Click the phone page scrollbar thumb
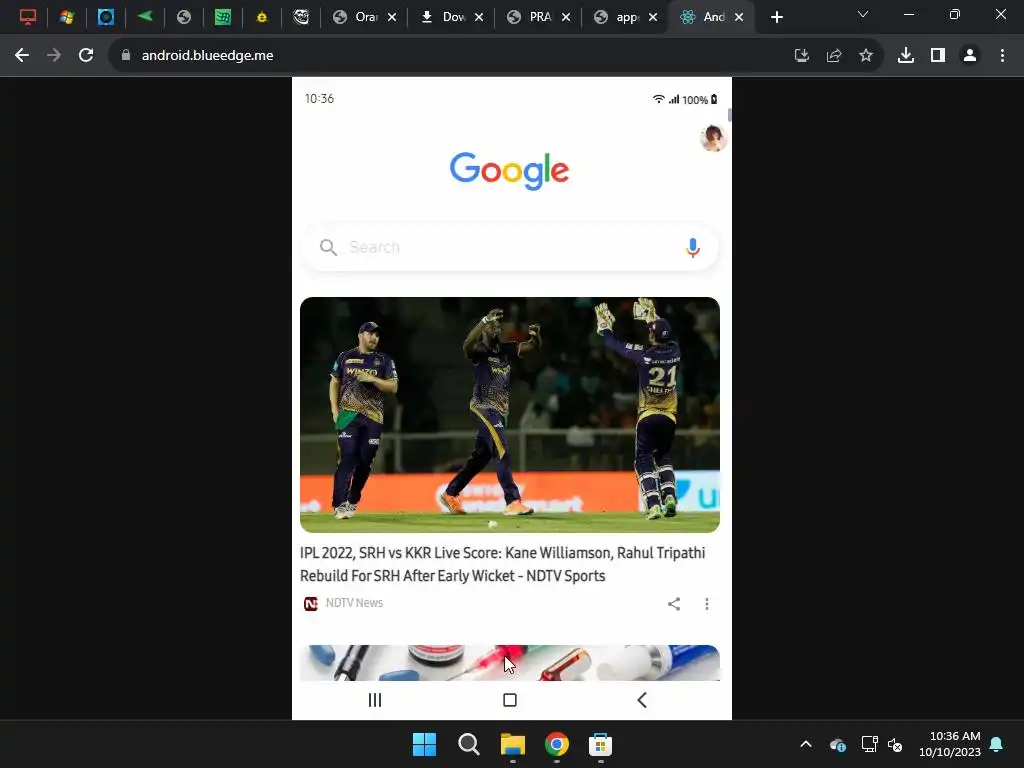1024x768 pixels. [729, 115]
